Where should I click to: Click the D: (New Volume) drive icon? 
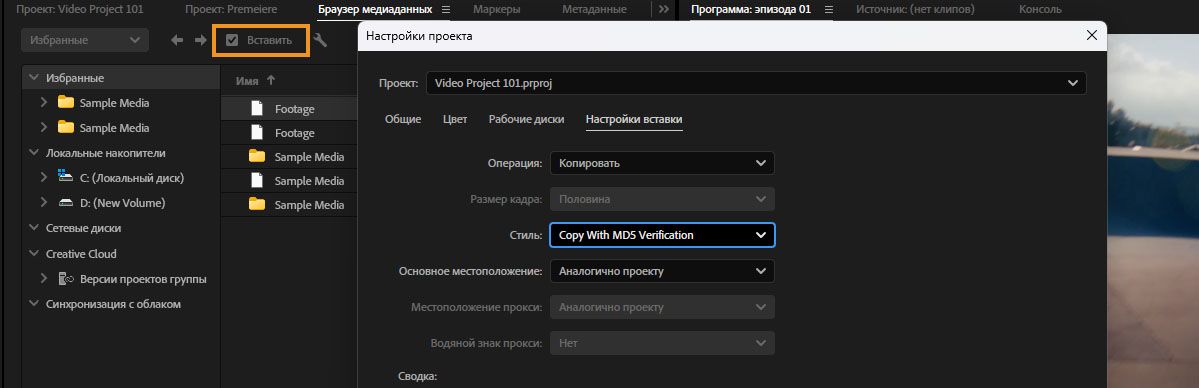click(x=66, y=203)
